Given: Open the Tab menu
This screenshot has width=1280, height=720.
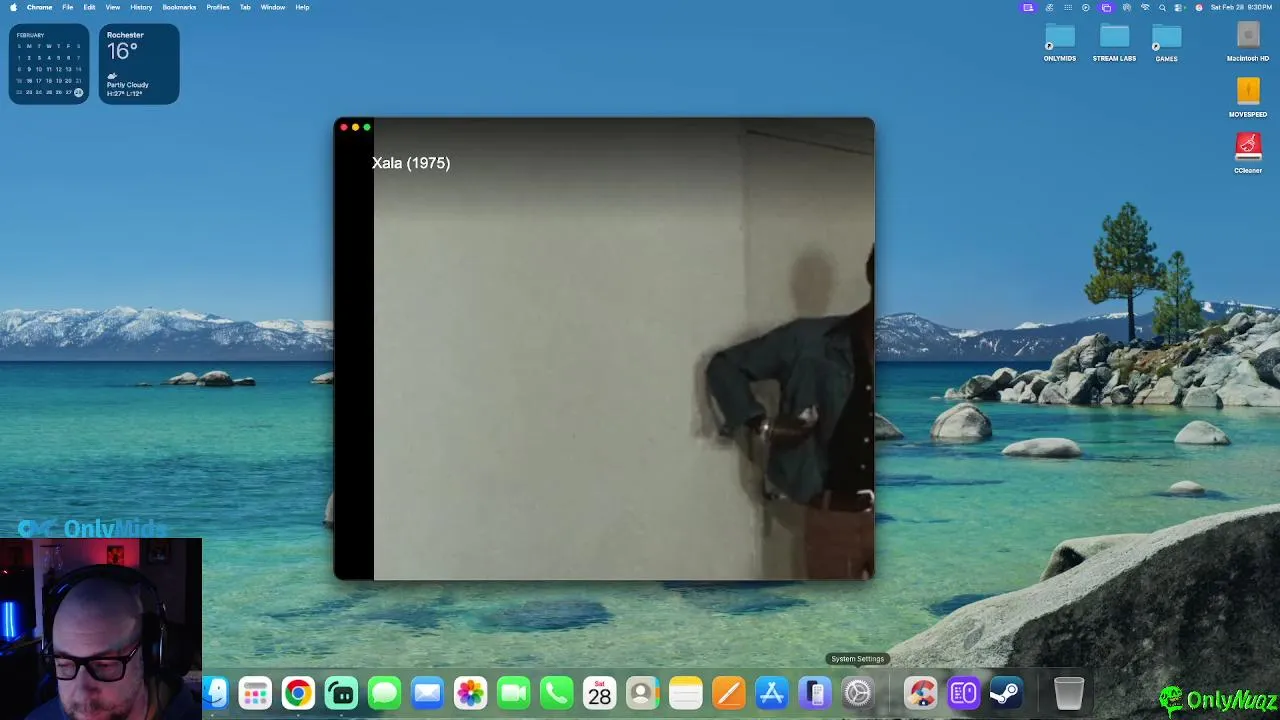Looking at the screenshot, I should [245, 7].
